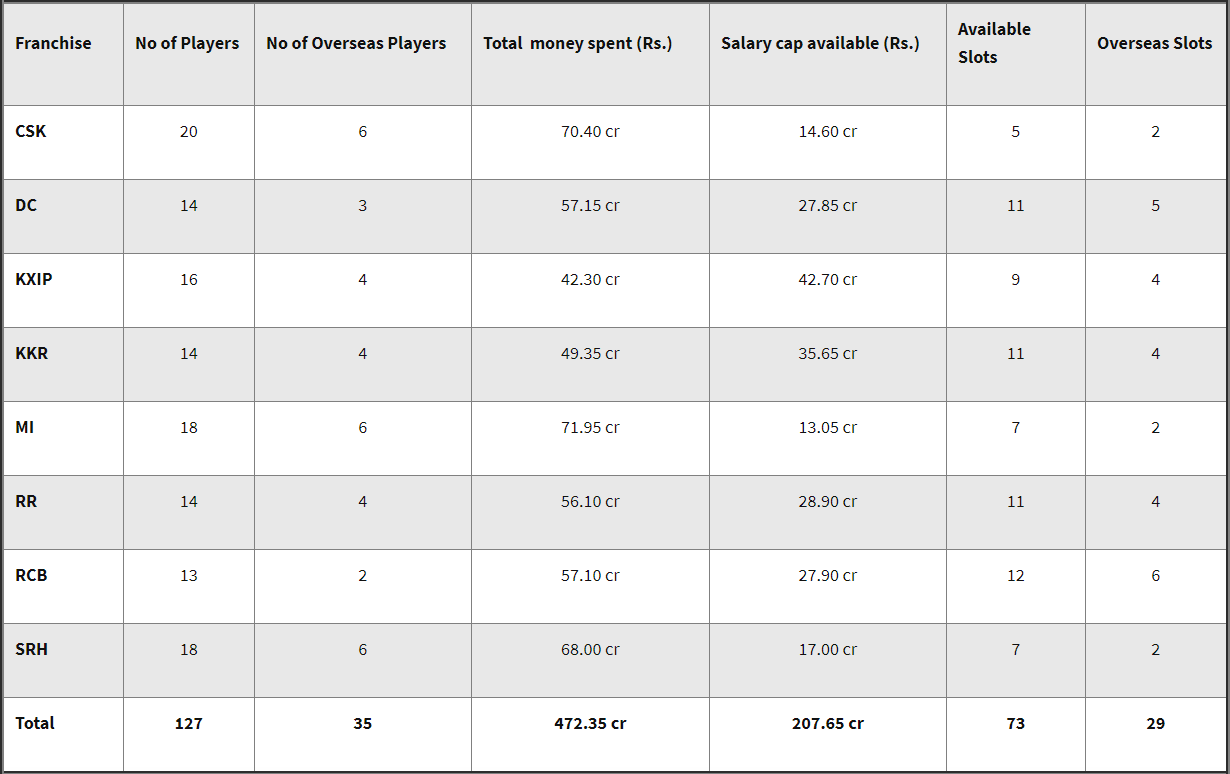Click the Available Slots column header
Viewport: 1230px width, 774px height.
tap(994, 43)
